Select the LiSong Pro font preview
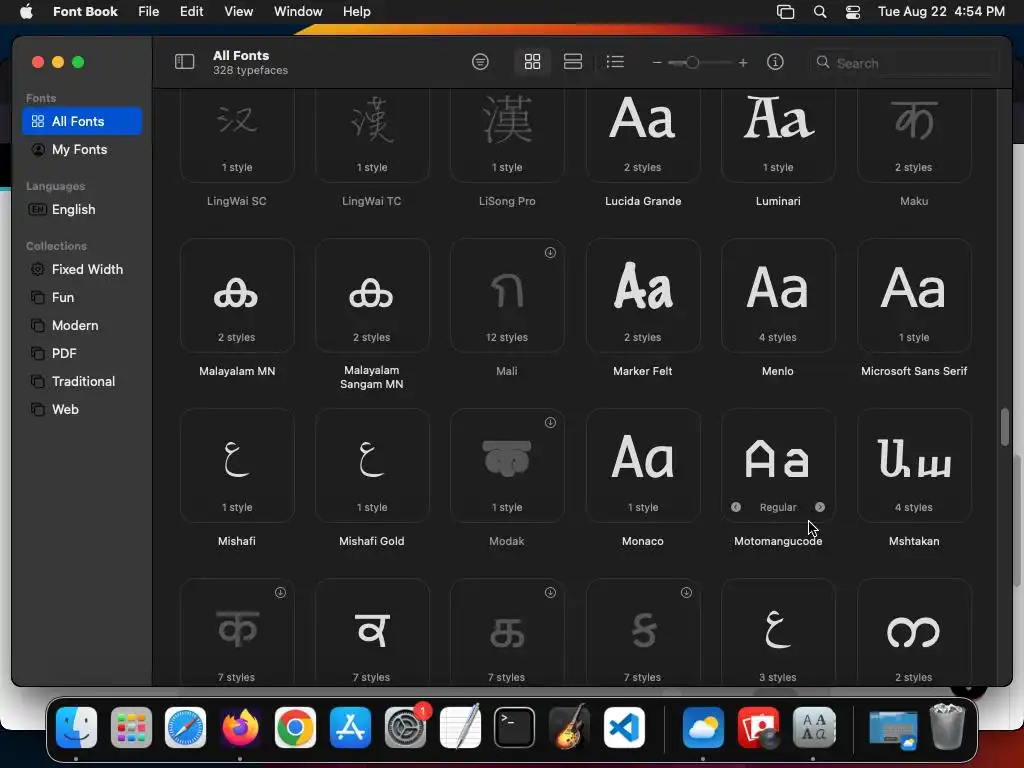Screen dimensions: 1024x768 (x=507, y=135)
